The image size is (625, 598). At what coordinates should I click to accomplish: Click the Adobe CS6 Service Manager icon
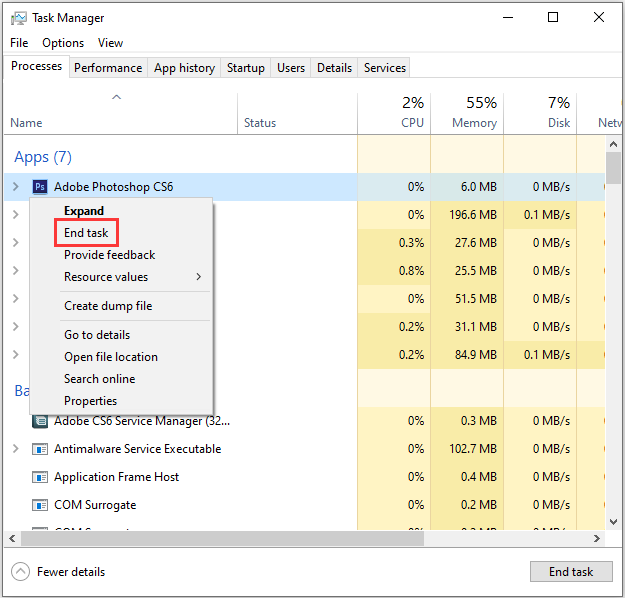[x=40, y=421]
